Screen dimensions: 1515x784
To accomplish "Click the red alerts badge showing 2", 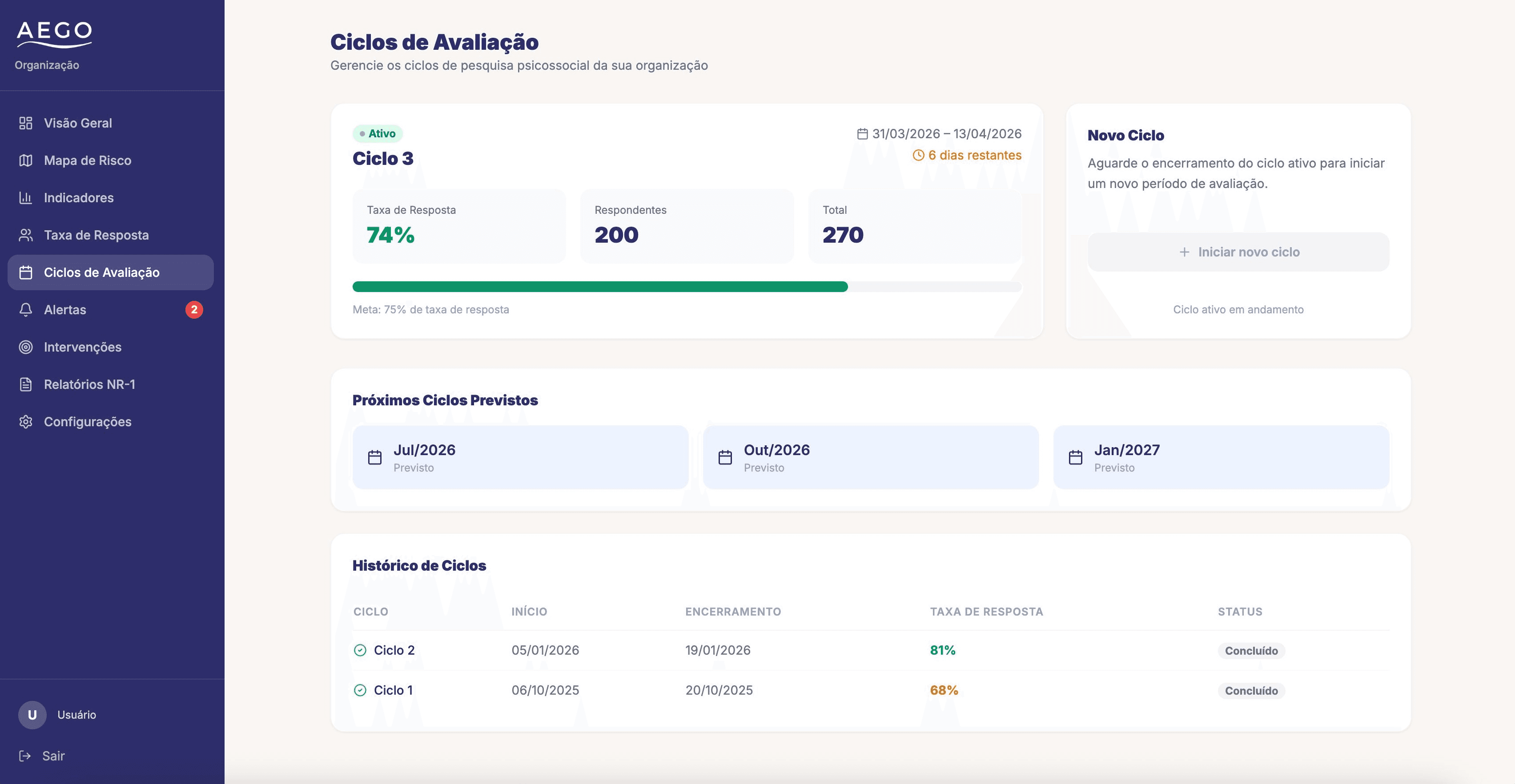I will [194, 310].
